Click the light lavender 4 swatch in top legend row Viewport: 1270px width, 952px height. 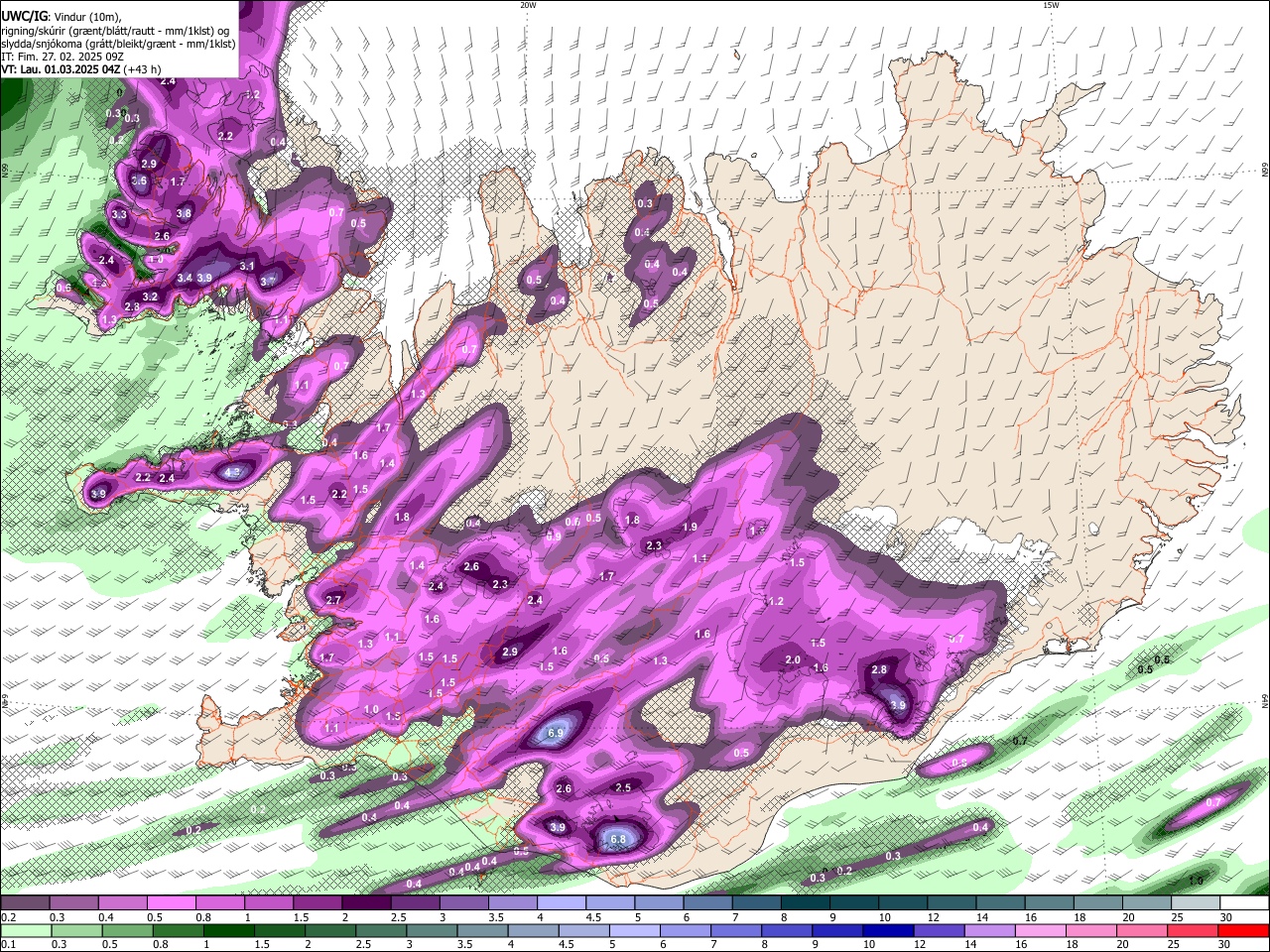coord(560,902)
